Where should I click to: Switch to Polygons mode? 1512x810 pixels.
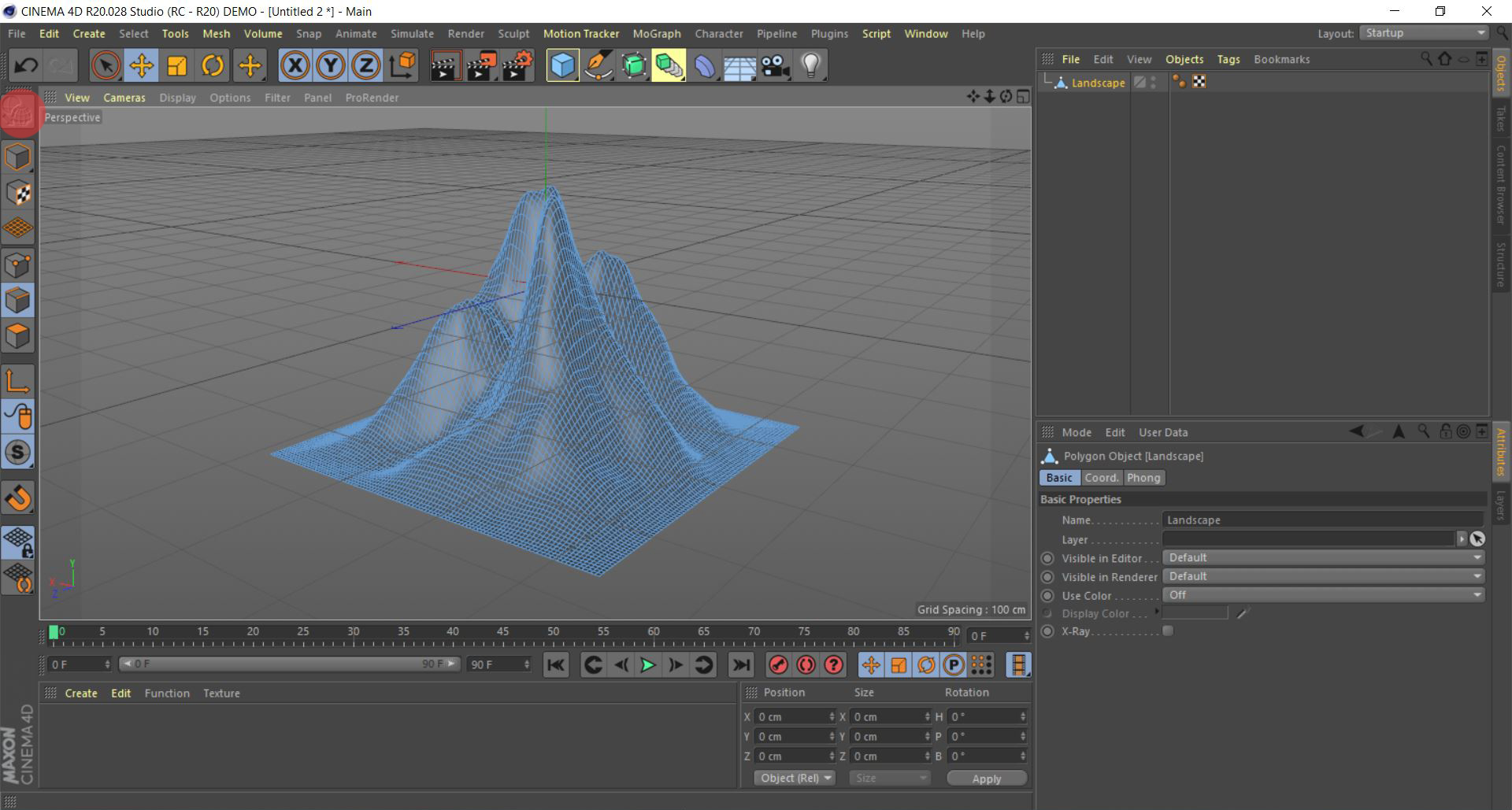(18, 336)
